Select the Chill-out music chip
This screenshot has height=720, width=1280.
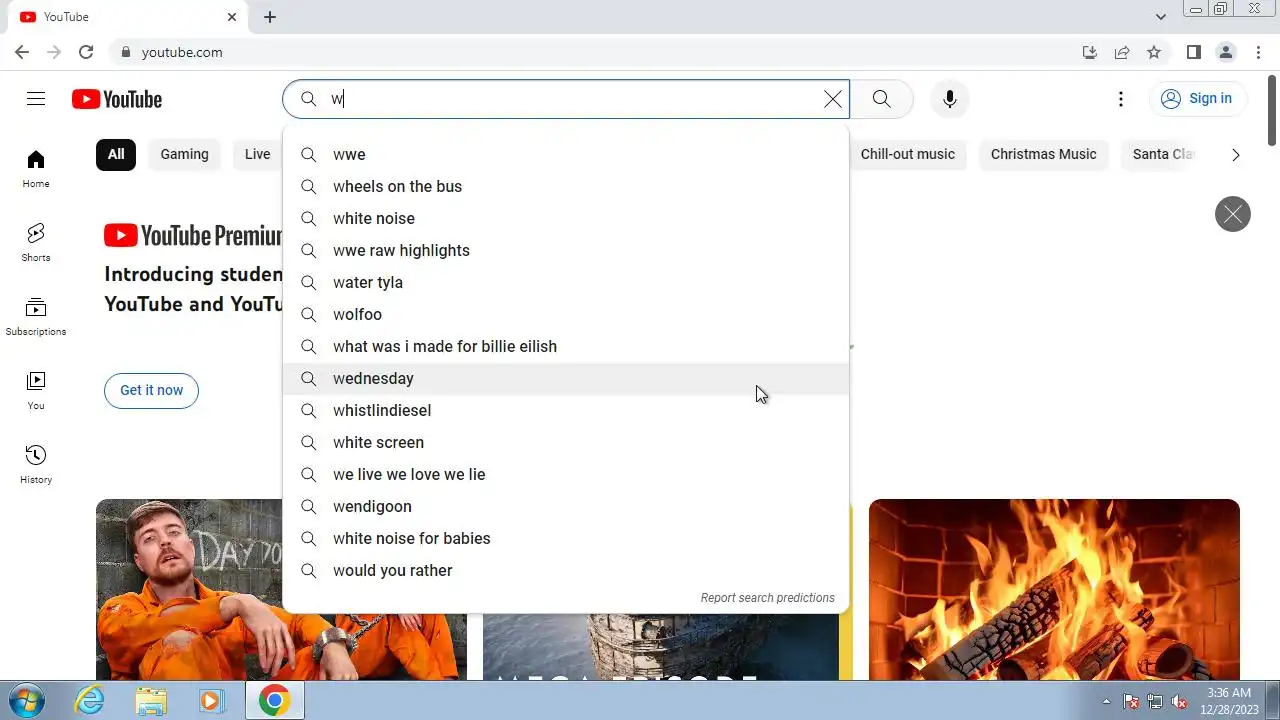click(x=908, y=154)
